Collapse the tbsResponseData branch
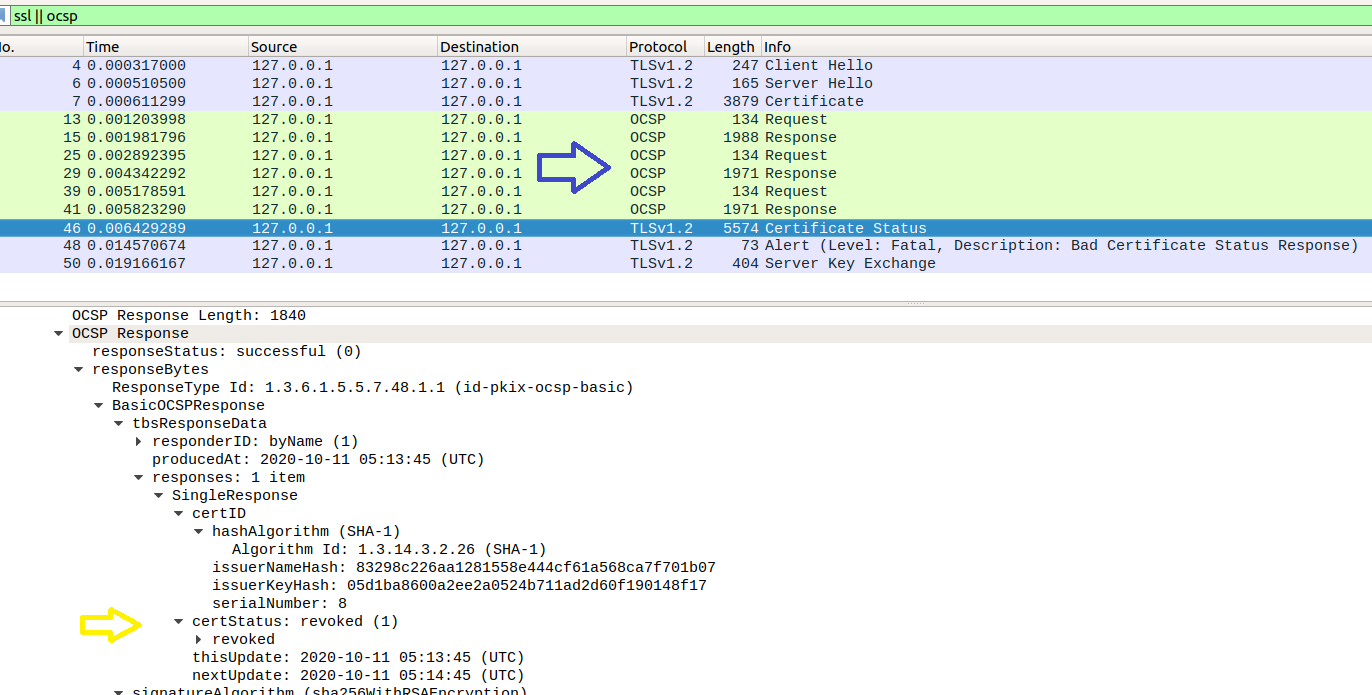The width and height of the screenshot is (1372, 695). 119,423
